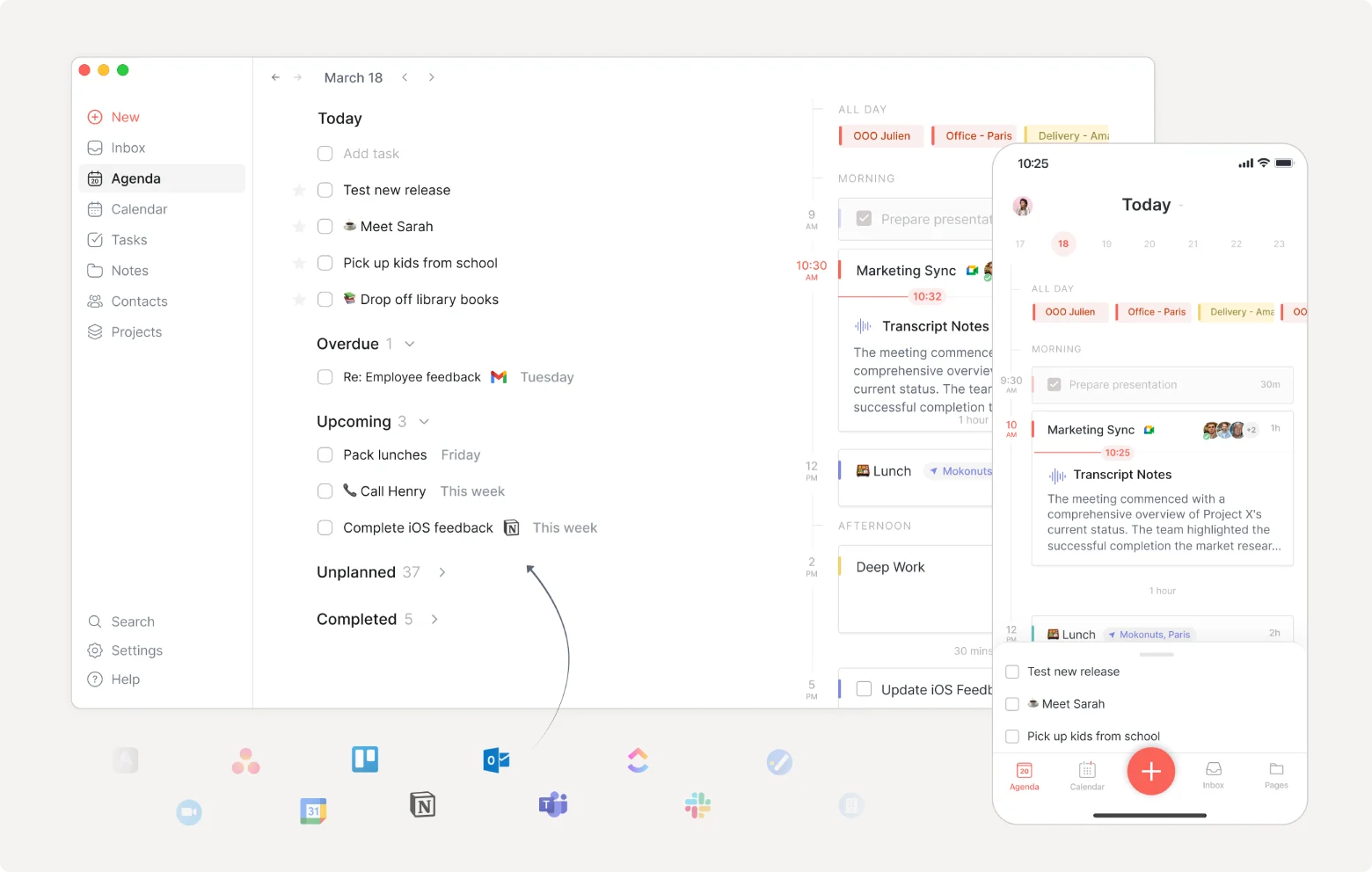Screen dimensions: 1372x872
Task: Click the Gmail icon next to Employee feedback
Action: coord(499,377)
